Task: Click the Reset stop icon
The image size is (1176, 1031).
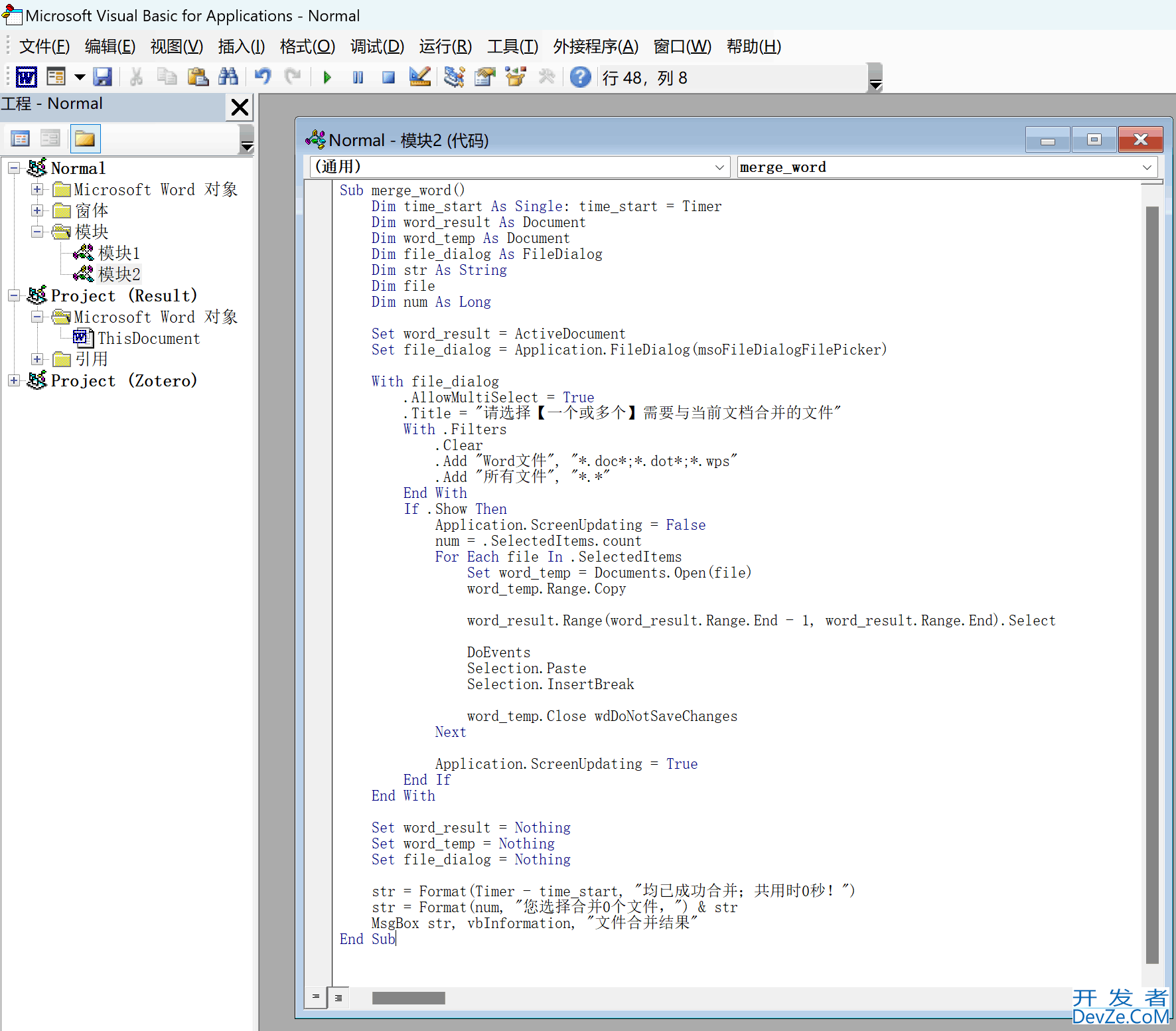Action: point(389,78)
